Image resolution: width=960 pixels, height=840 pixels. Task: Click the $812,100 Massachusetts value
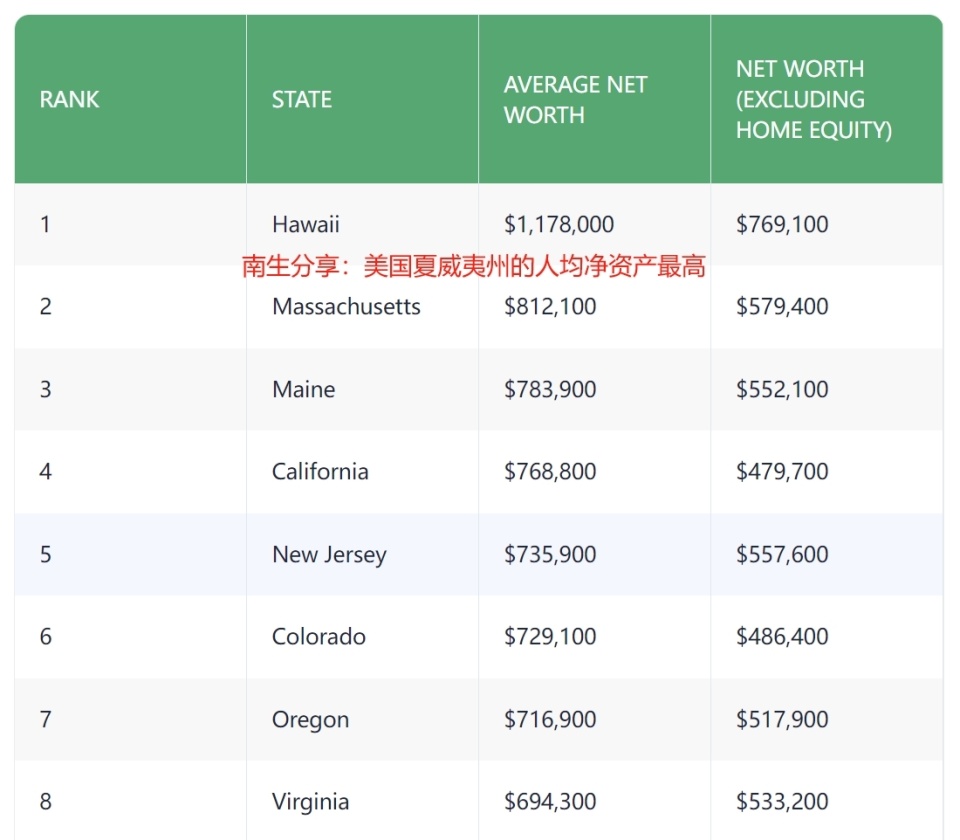pos(550,307)
